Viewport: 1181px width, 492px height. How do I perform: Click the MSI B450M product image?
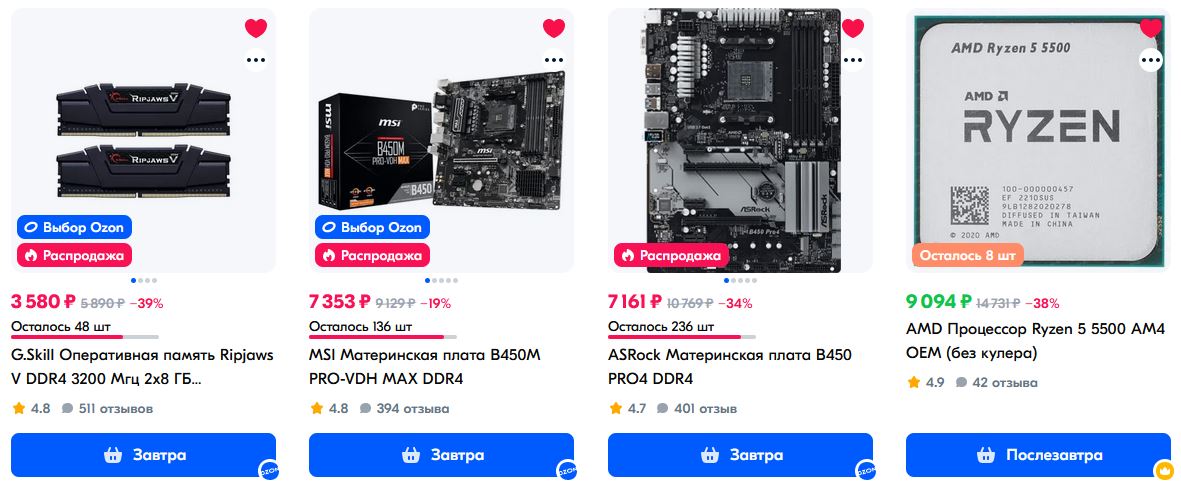click(441, 141)
